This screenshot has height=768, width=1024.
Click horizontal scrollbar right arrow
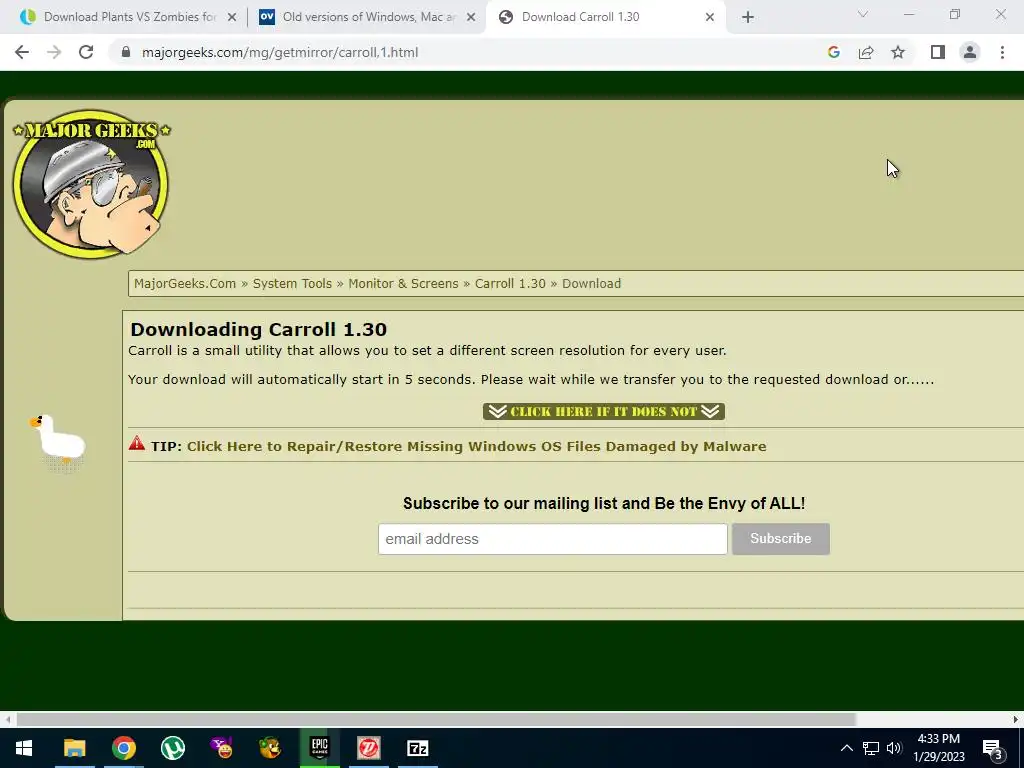pos(1016,720)
